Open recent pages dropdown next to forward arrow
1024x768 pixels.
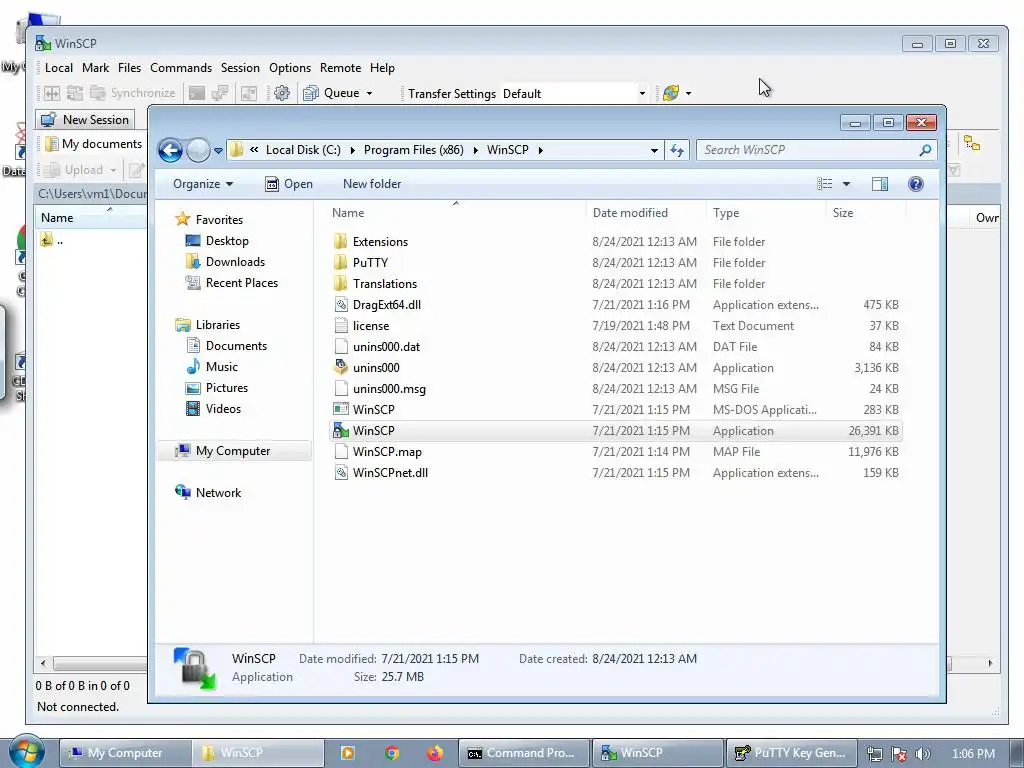coord(218,151)
